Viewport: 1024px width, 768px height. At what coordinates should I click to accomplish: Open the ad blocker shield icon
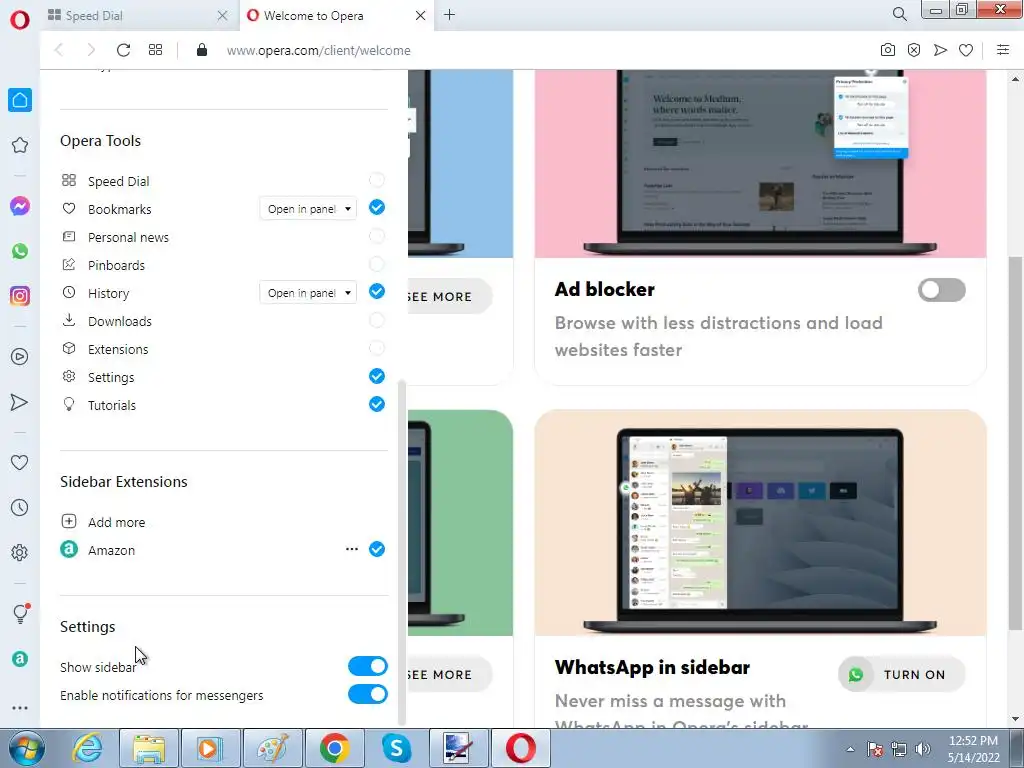pyautogui.click(x=914, y=50)
